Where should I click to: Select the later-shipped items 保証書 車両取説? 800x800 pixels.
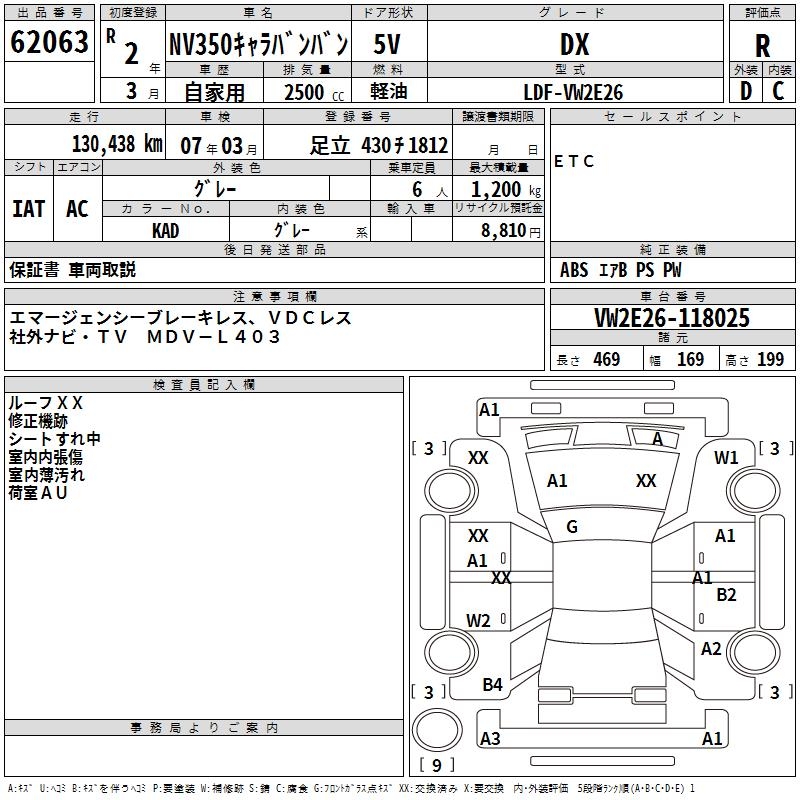[x=72, y=270]
